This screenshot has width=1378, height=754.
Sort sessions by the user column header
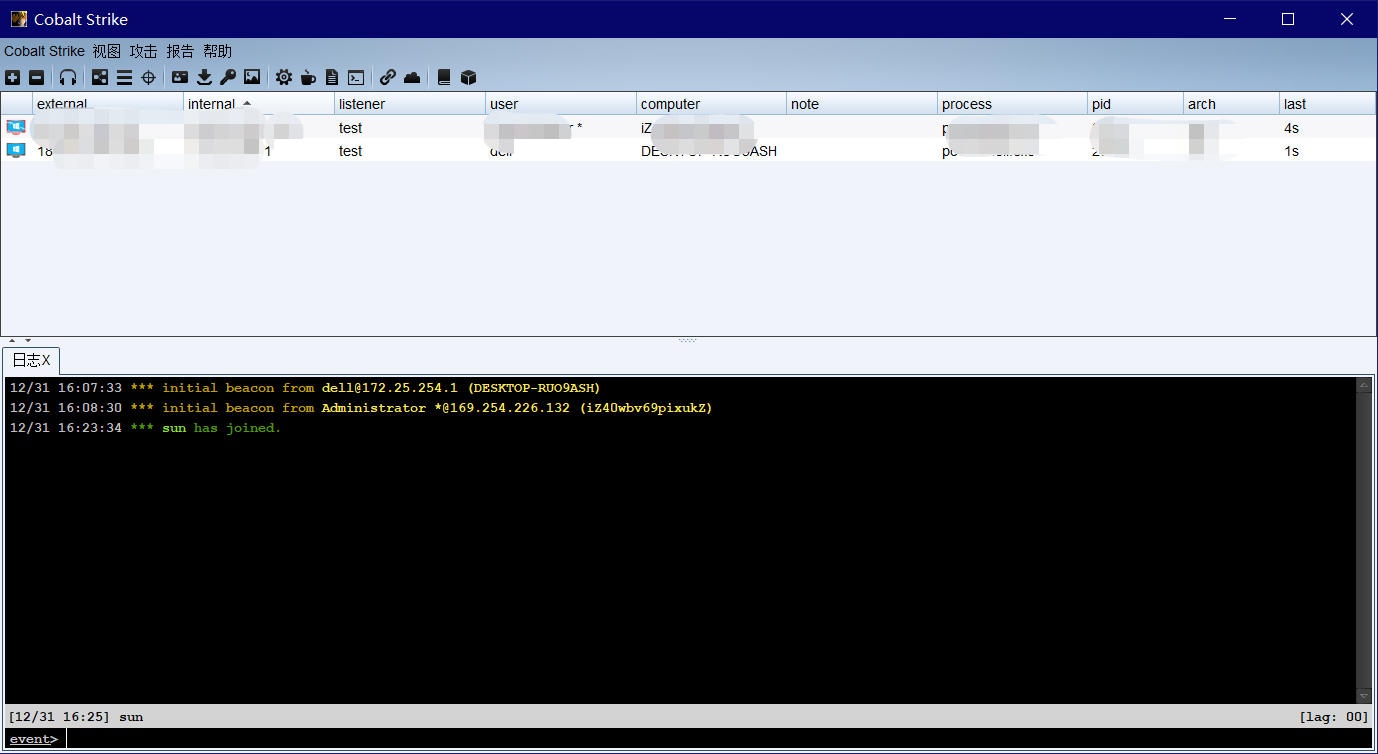pos(561,104)
